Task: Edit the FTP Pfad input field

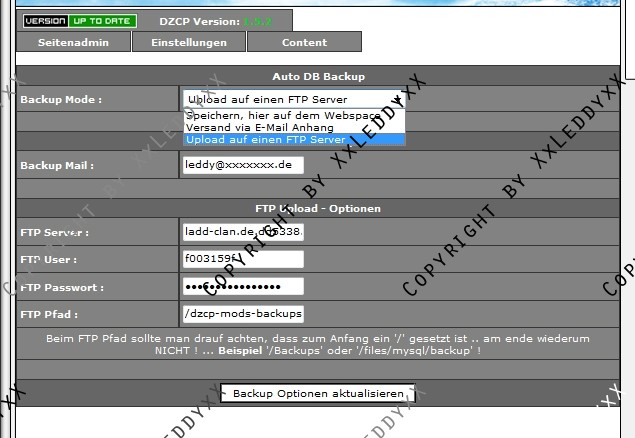Action: pyautogui.click(x=243, y=314)
